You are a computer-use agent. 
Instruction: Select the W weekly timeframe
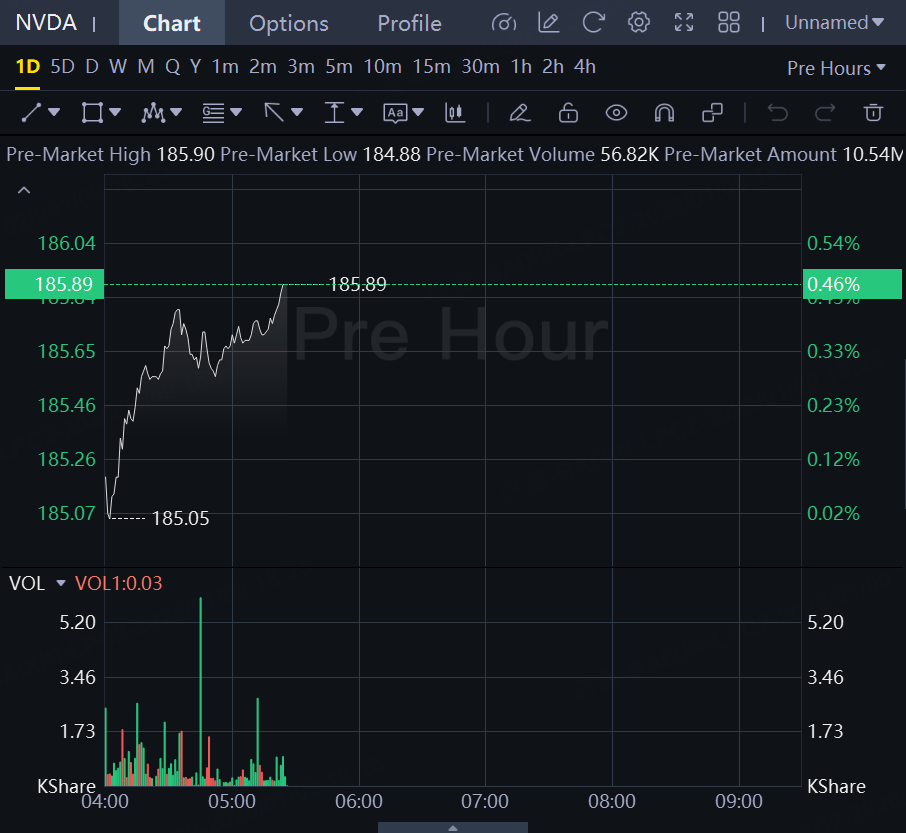point(118,67)
